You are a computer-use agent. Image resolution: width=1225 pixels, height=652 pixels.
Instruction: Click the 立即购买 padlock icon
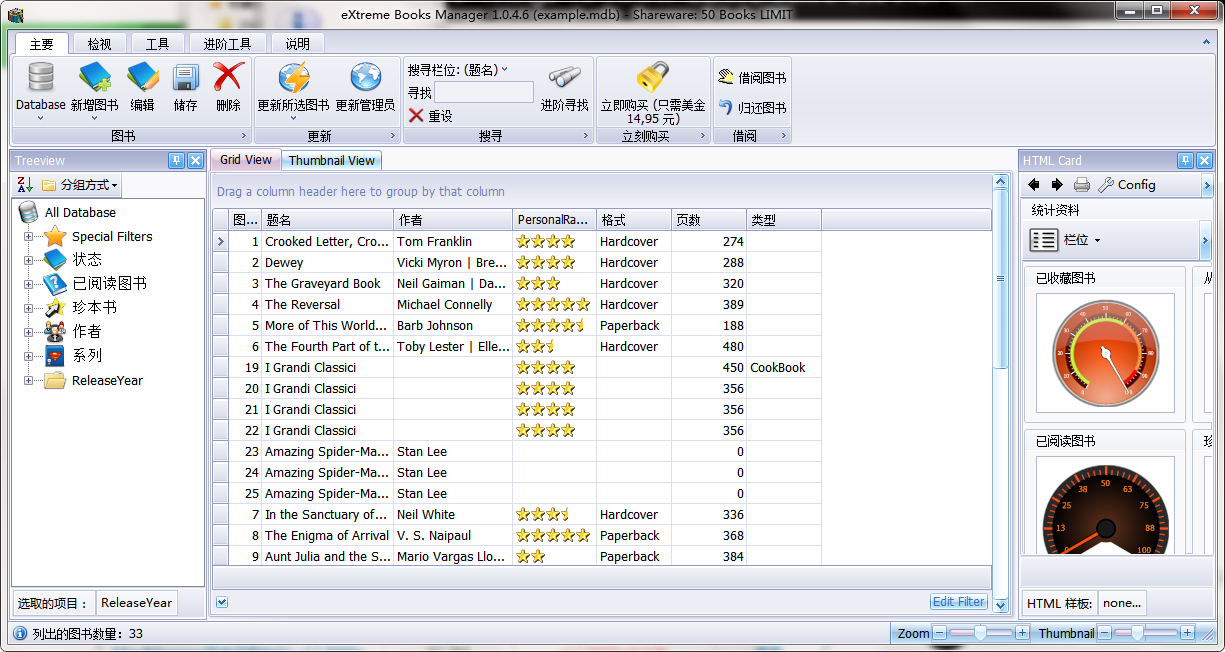[x=653, y=77]
